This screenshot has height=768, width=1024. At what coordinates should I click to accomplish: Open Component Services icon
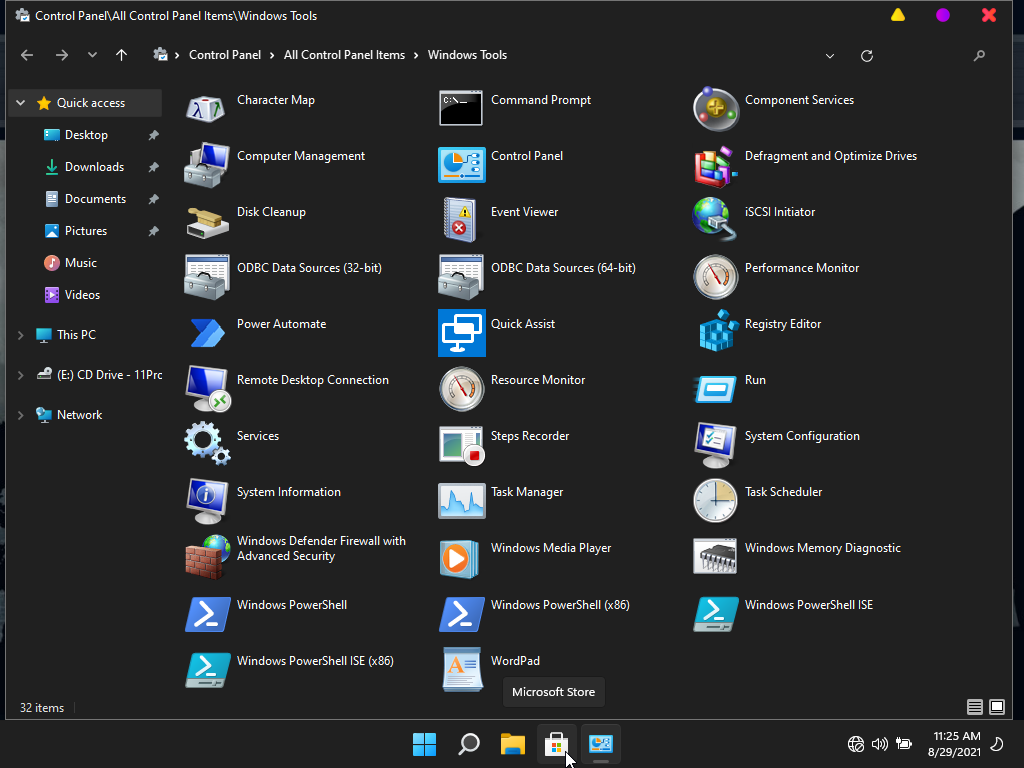(x=715, y=108)
